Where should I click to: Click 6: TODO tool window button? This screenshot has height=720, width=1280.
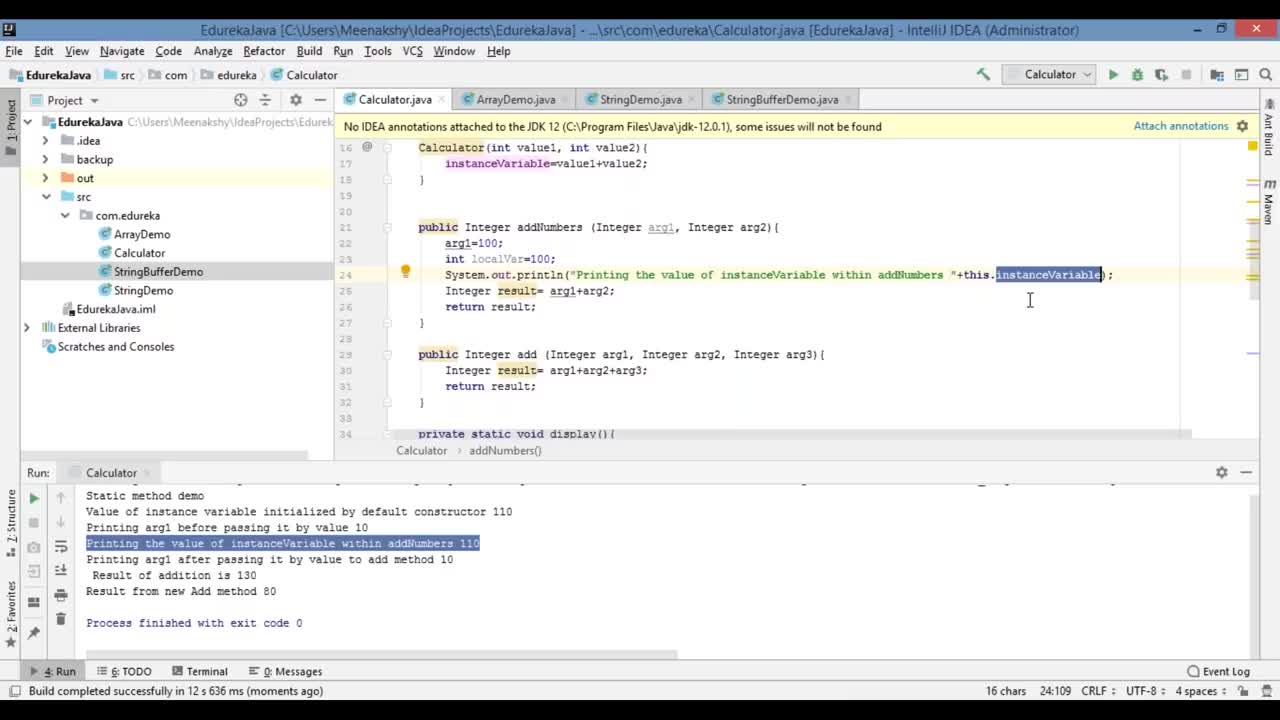coord(123,671)
